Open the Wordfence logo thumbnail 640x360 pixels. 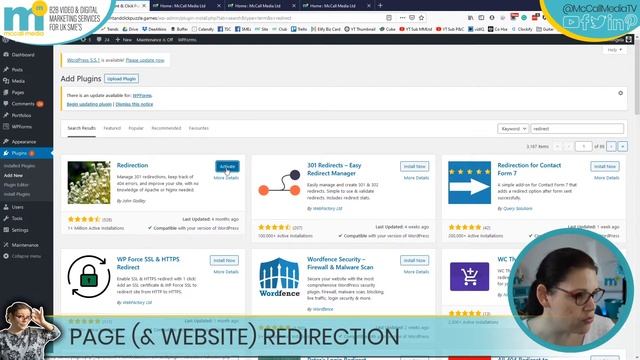pyautogui.click(x=280, y=277)
